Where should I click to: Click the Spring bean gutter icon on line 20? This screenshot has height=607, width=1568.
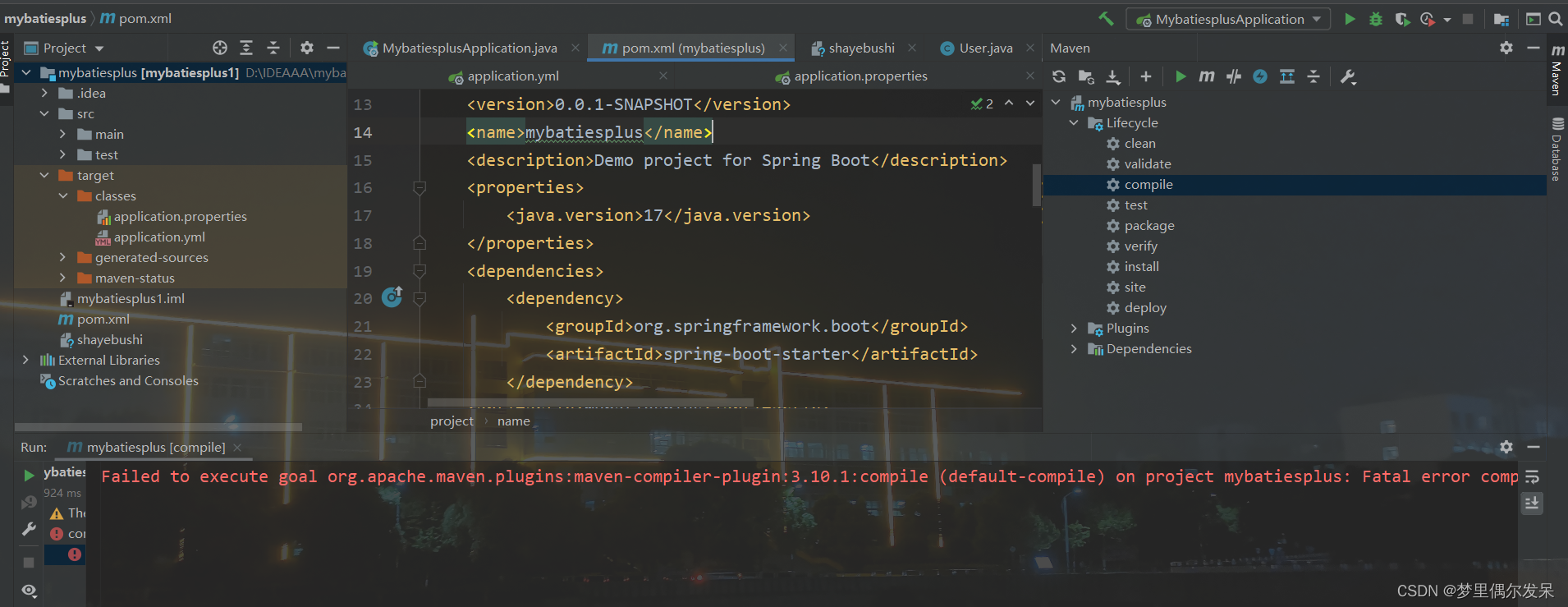tap(392, 297)
